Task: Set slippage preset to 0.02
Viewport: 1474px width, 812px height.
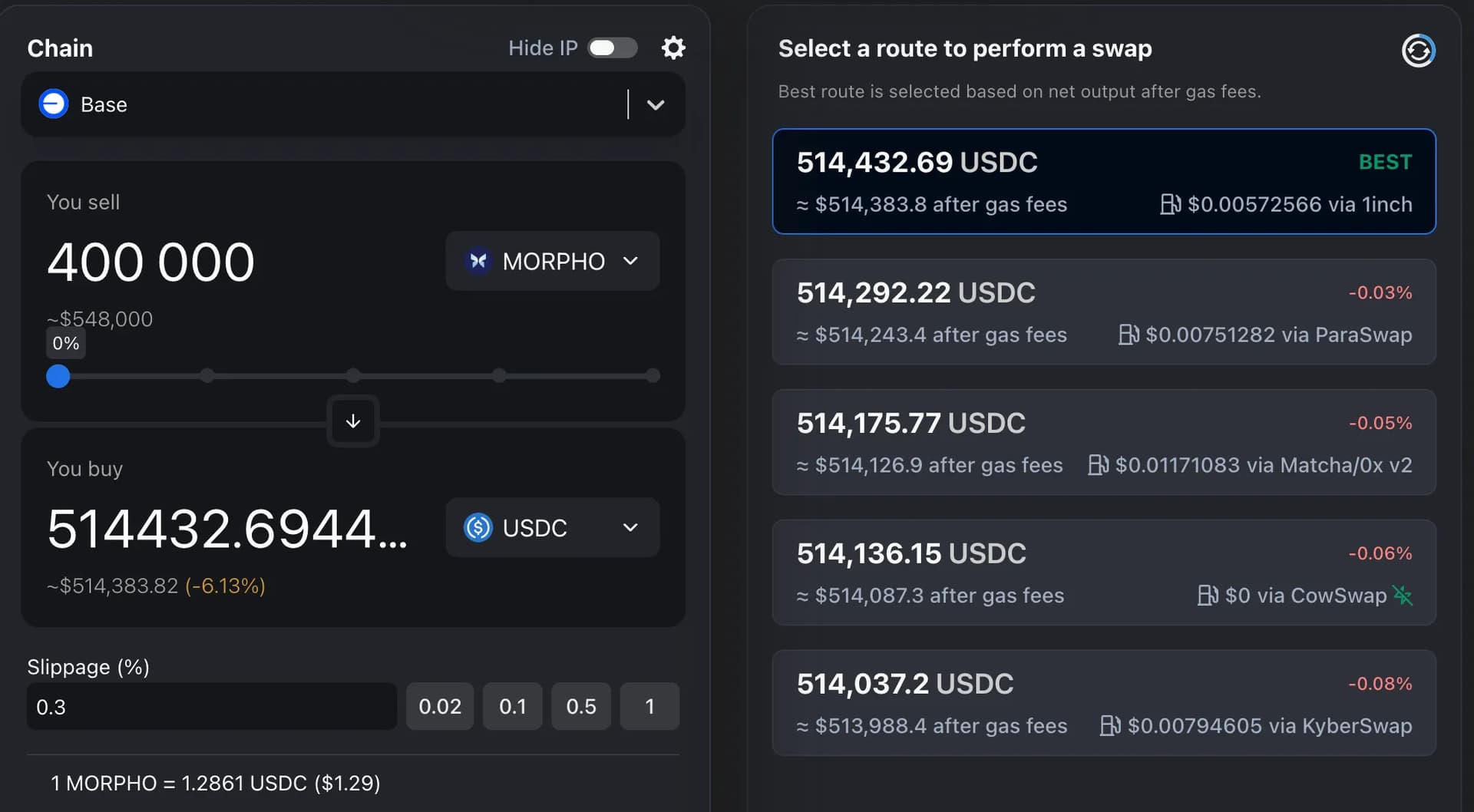Action: (x=440, y=706)
